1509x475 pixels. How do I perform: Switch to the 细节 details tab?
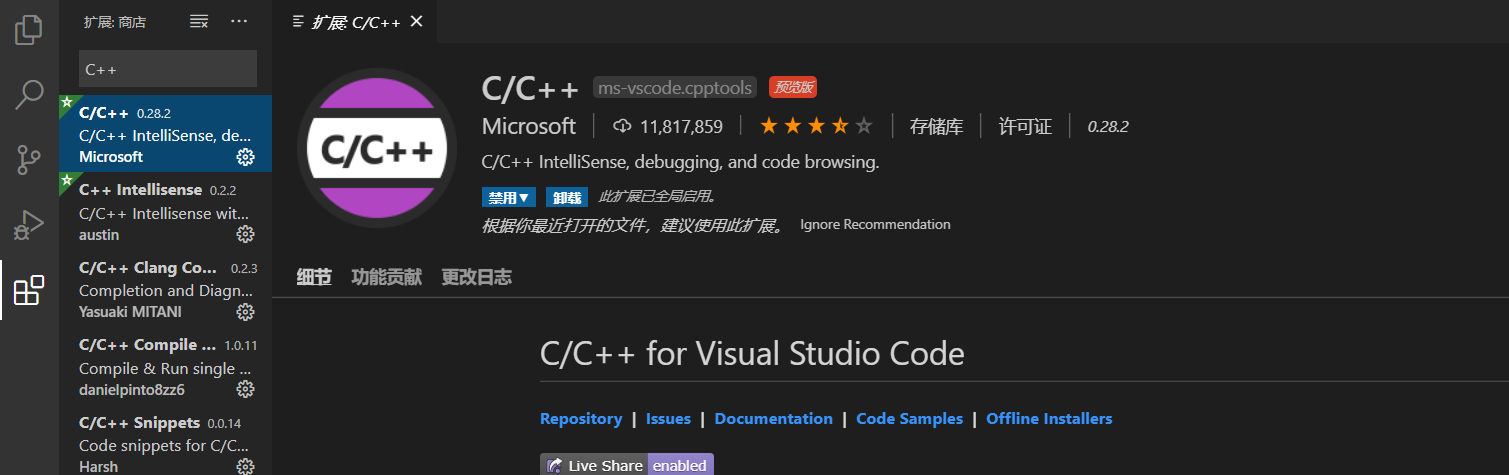point(314,277)
